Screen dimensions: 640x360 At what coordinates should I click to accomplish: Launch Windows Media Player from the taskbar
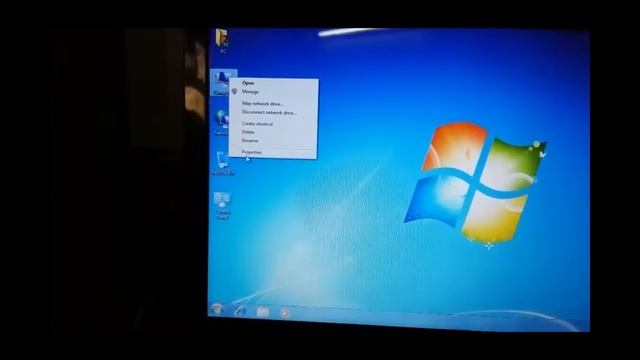pos(284,313)
